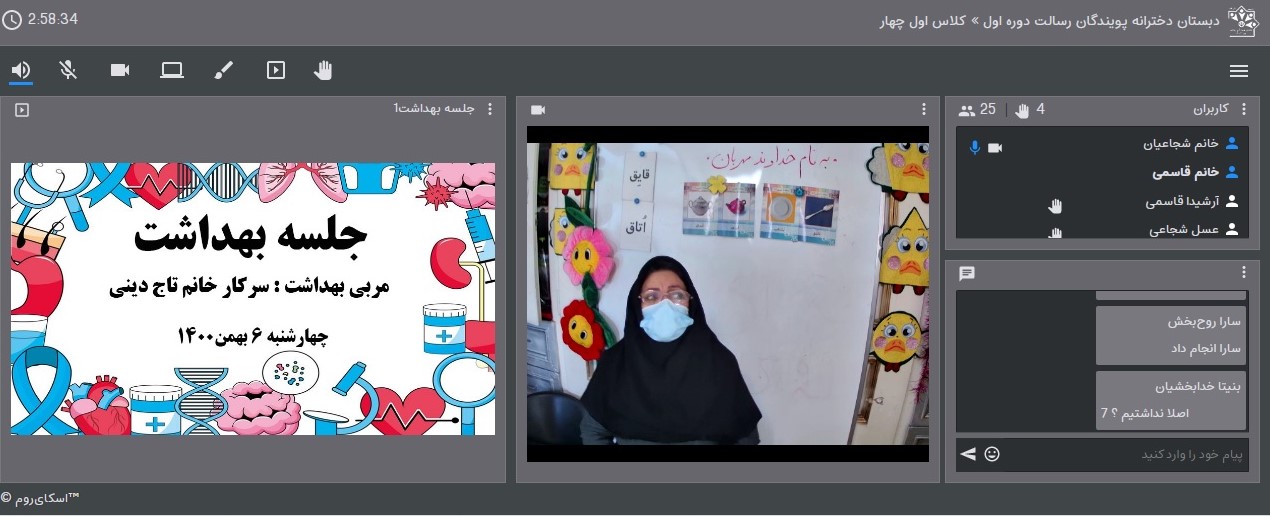The image size is (1270, 517).
Task: Open chat panel three-dot menu
Action: pos(1243,273)
